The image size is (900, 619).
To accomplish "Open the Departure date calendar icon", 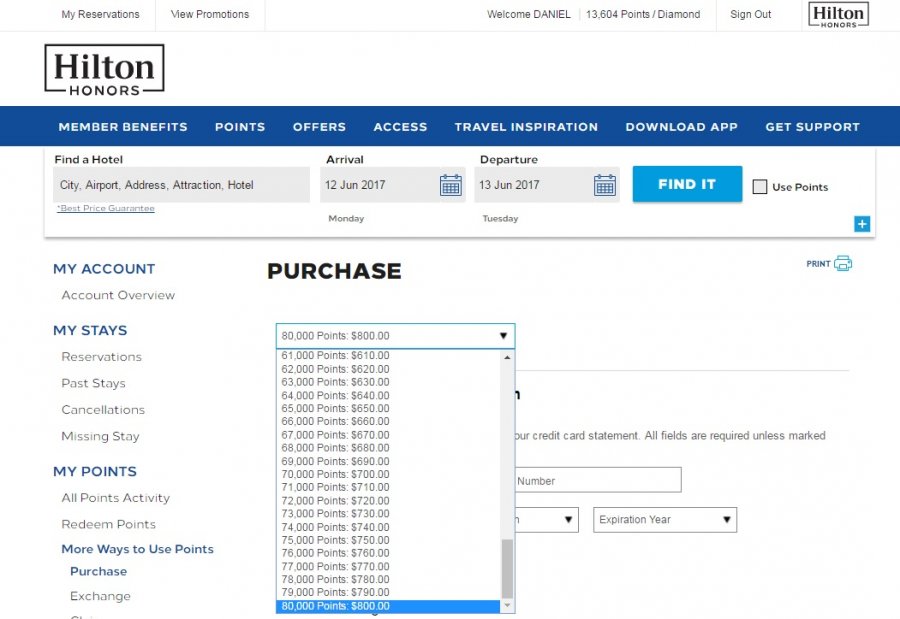I will [x=604, y=185].
